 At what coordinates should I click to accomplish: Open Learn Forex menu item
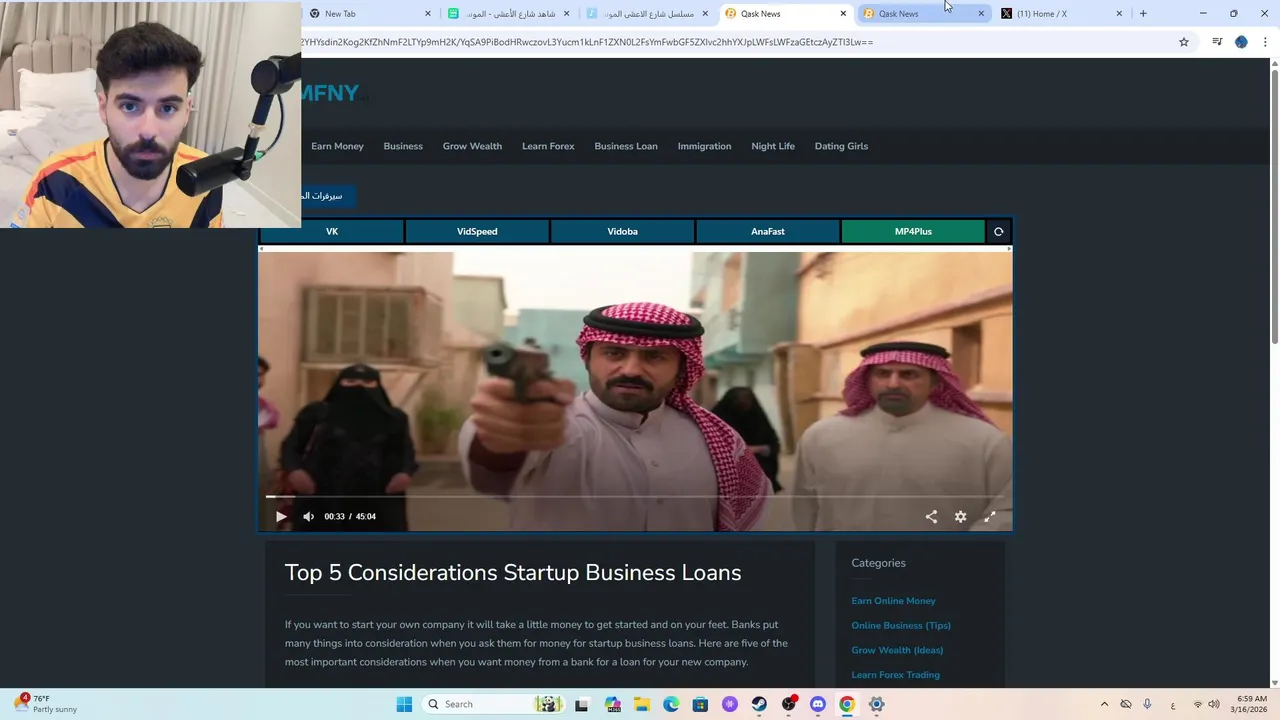[548, 146]
